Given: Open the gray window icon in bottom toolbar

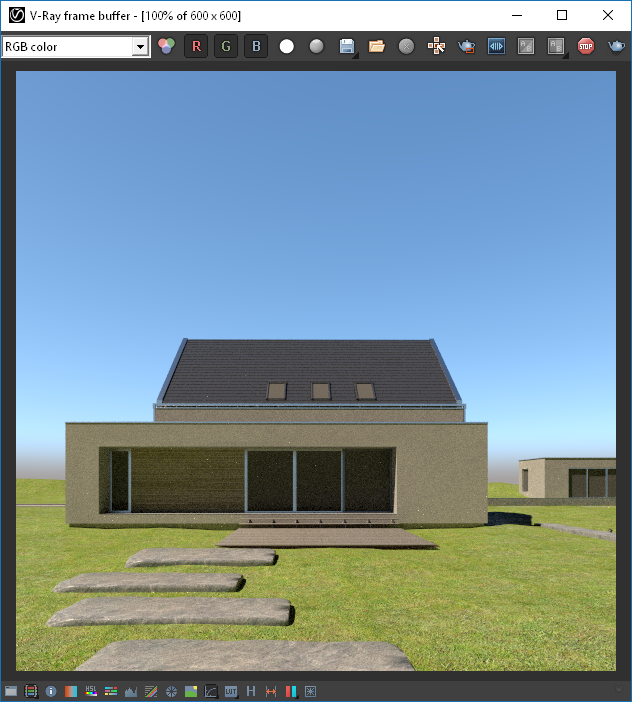Looking at the screenshot, I should 11,691.
